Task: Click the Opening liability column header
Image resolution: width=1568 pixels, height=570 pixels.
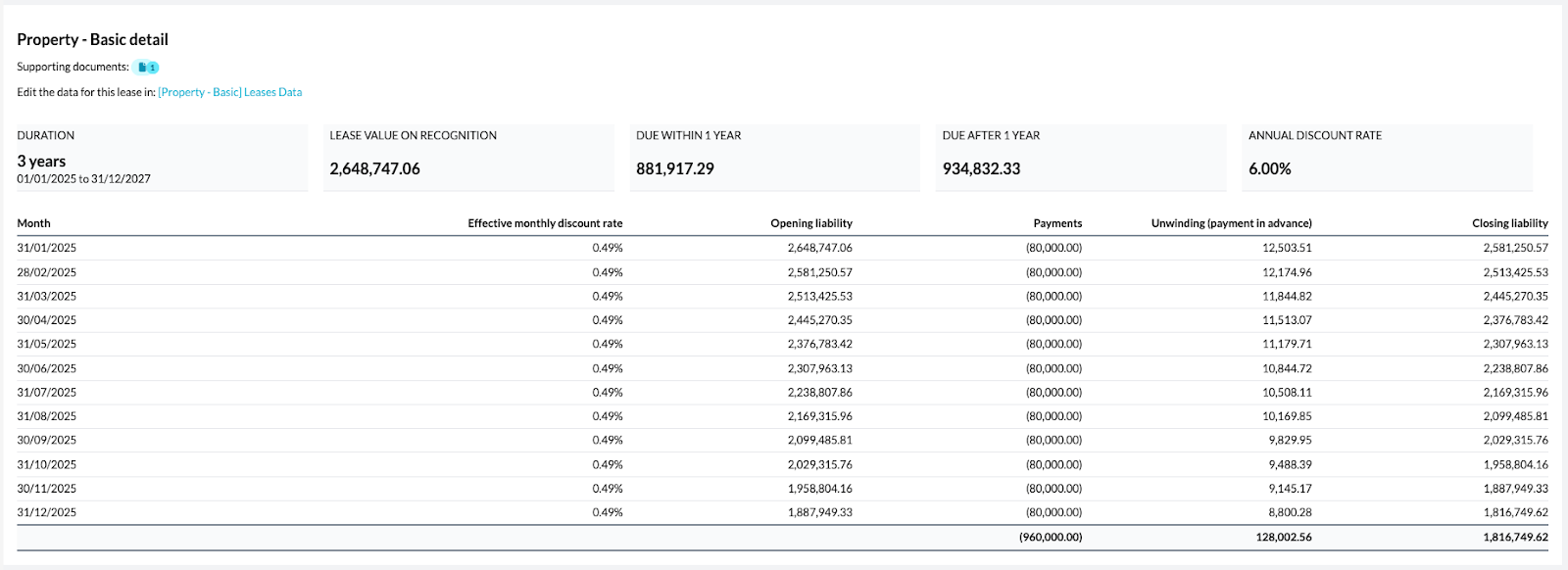Action: point(811,223)
